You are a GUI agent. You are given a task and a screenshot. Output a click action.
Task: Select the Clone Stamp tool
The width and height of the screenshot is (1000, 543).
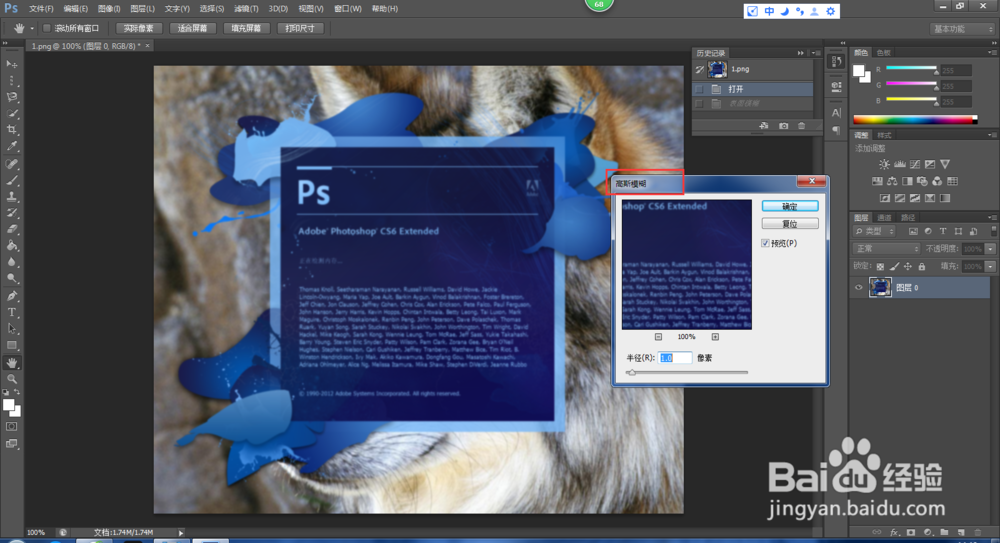pos(12,197)
